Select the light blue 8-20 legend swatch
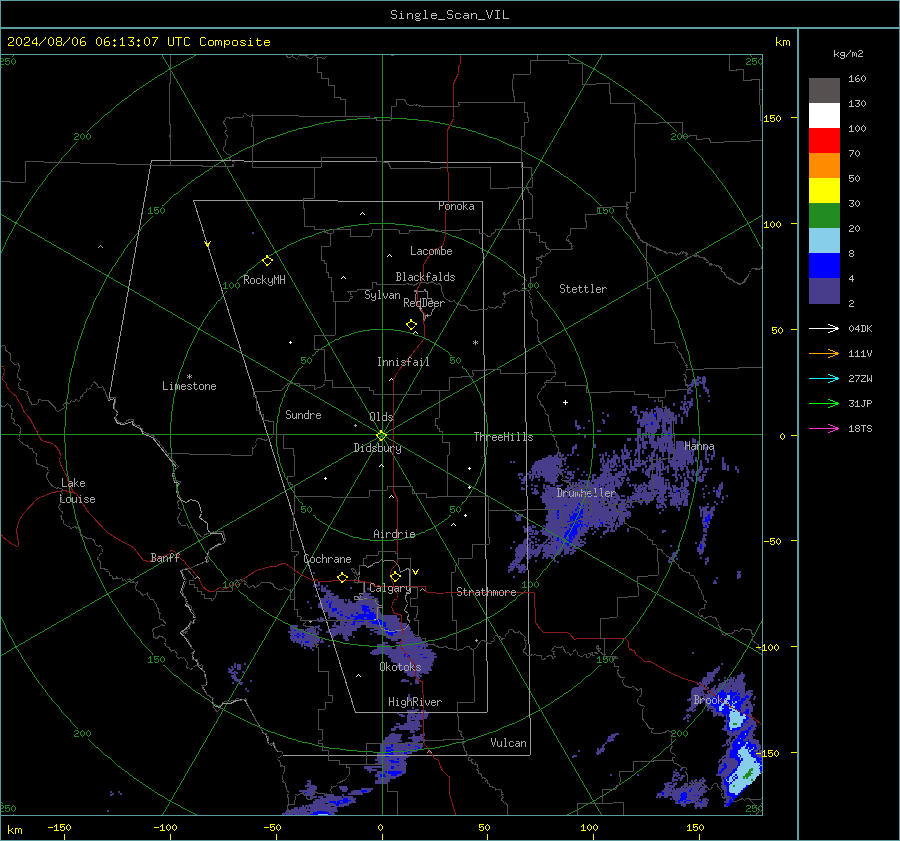 [824, 241]
